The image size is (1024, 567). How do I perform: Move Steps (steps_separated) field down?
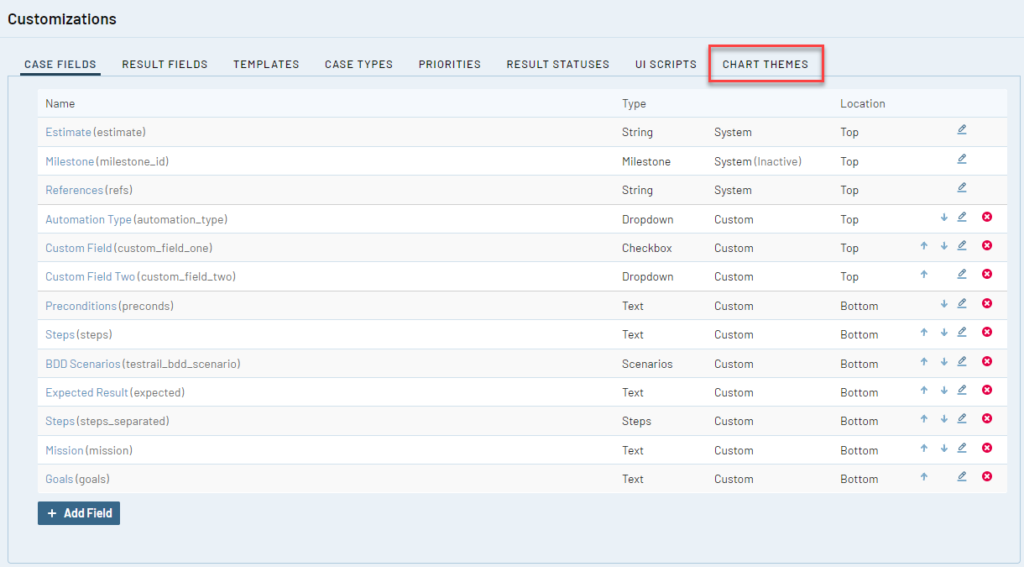click(943, 419)
